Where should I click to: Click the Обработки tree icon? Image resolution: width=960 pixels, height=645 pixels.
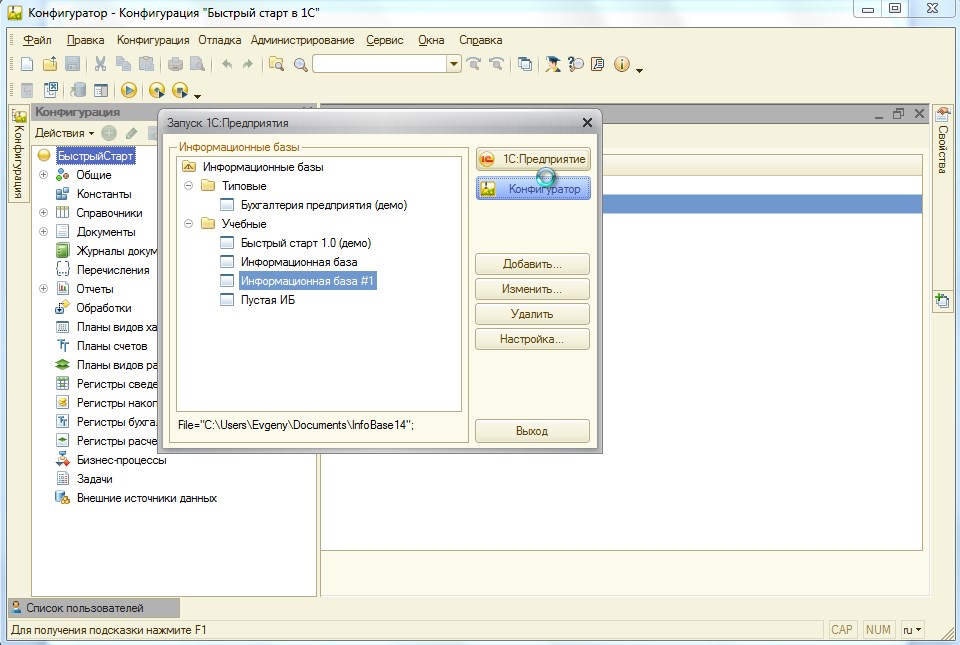62,308
